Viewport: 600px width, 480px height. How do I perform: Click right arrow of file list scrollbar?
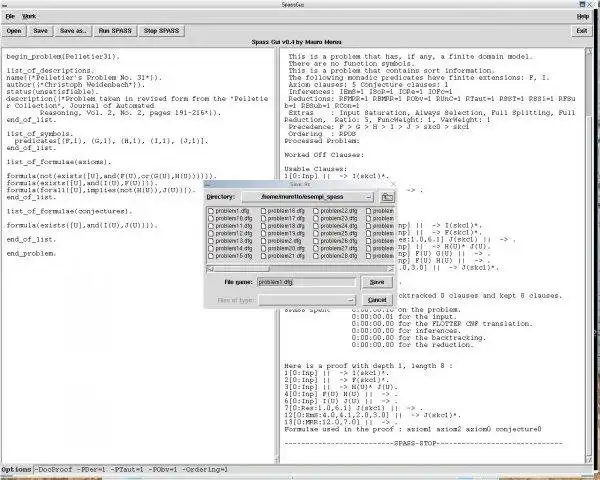click(390, 269)
